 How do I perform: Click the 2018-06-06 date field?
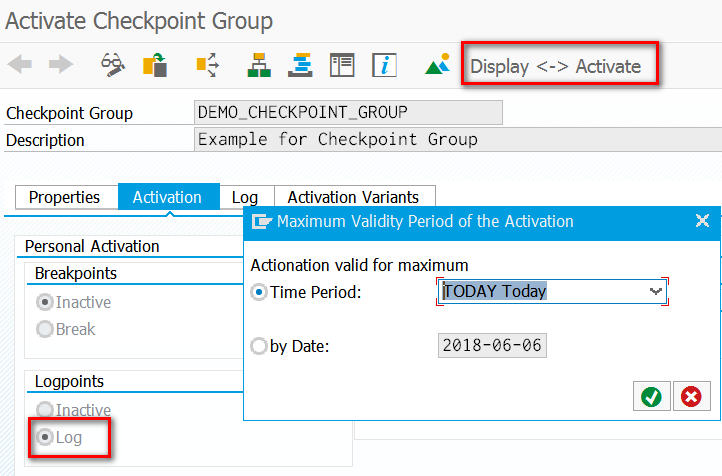tap(493, 346)
